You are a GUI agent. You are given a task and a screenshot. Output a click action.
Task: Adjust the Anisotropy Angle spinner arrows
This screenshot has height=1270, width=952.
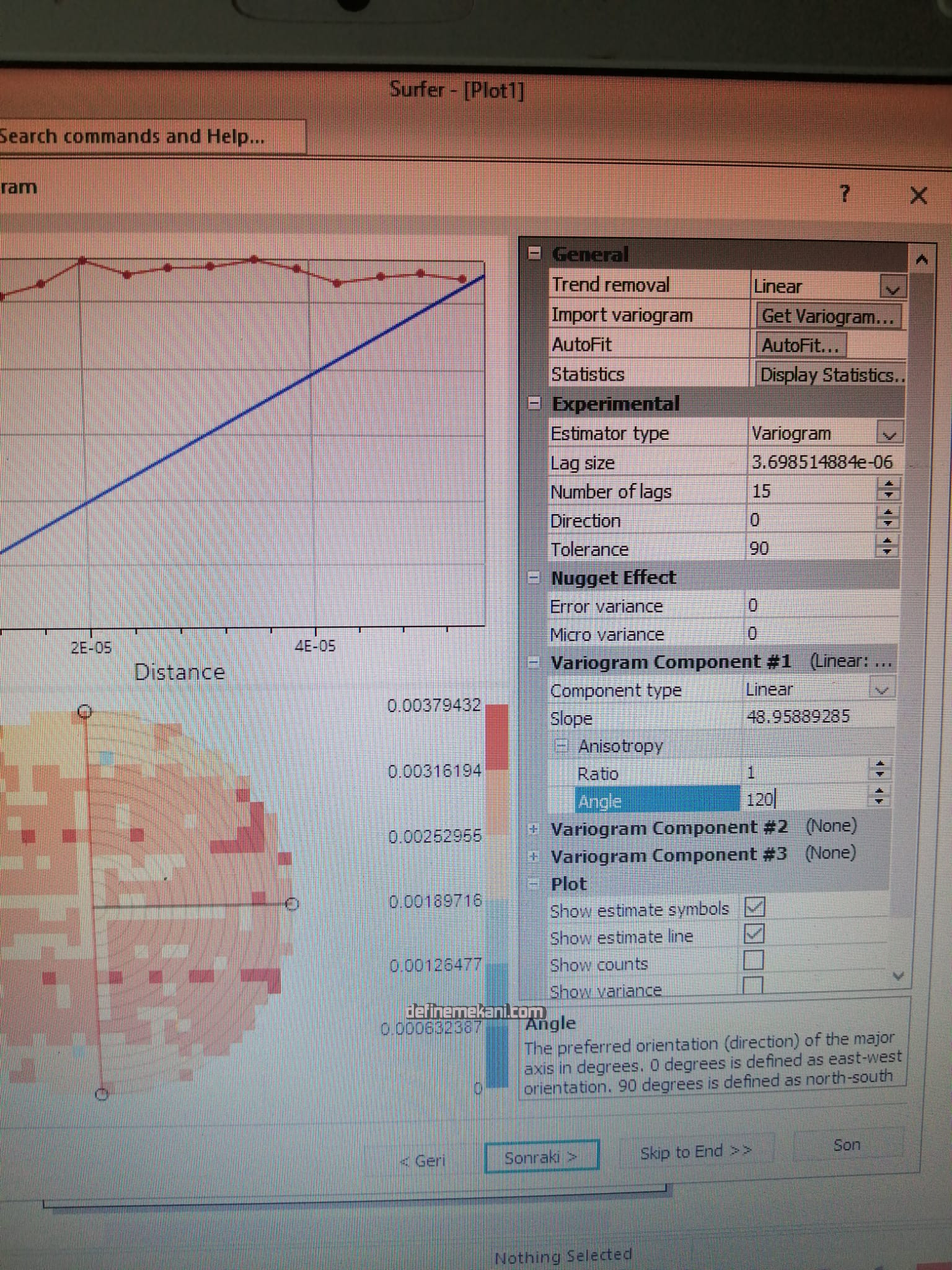coord(879,796)
